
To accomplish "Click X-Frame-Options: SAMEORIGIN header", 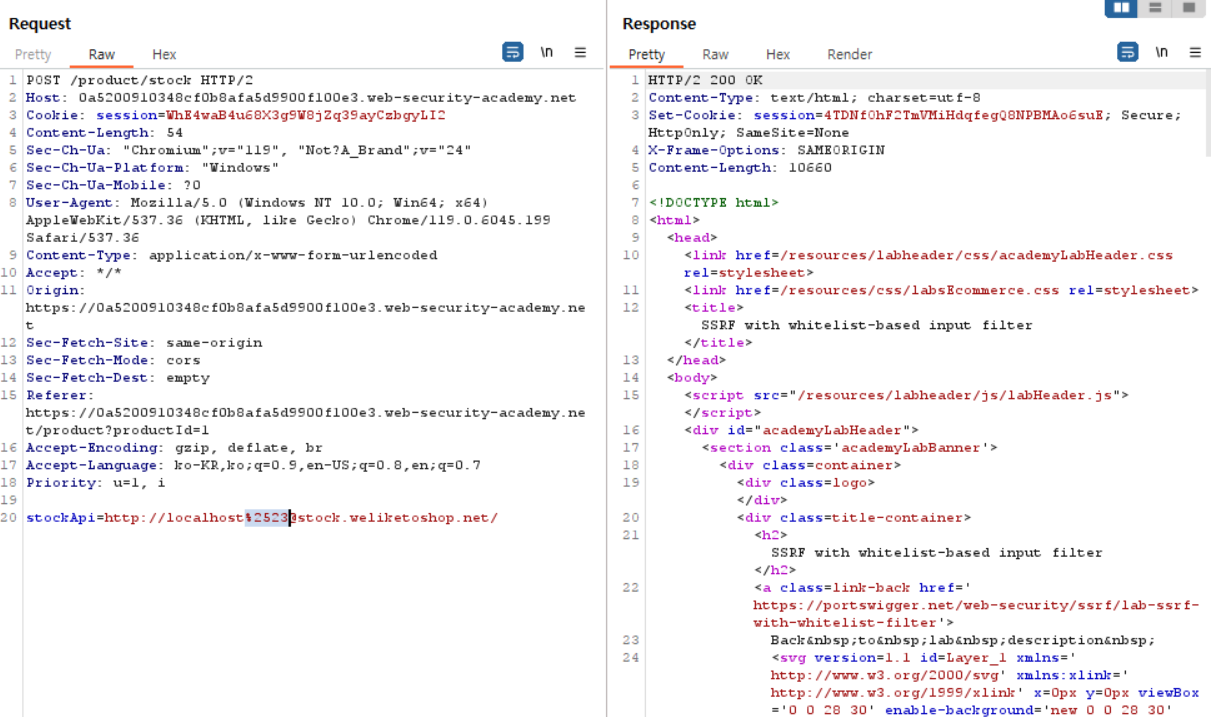I will [767, 150].
